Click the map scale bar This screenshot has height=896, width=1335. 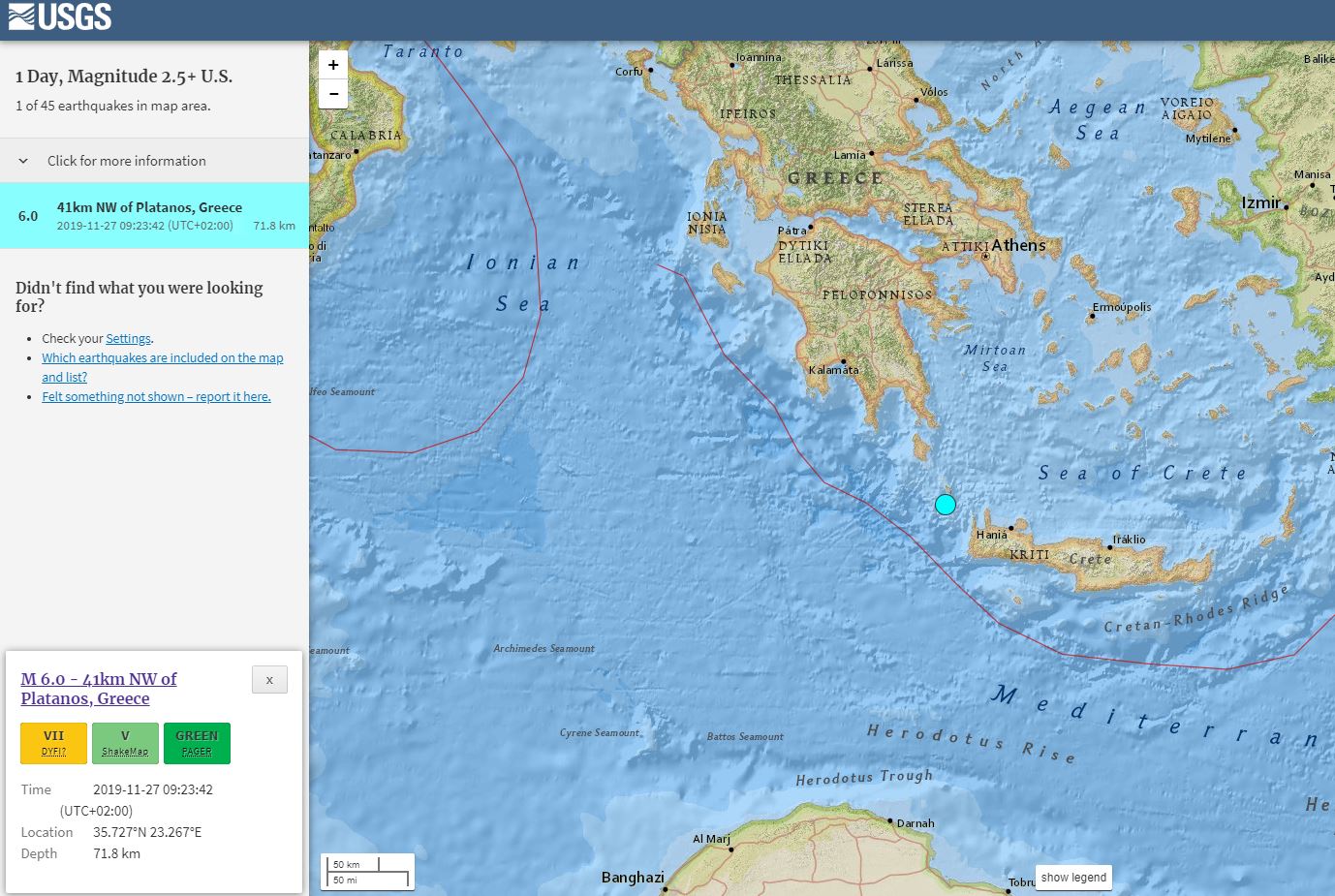(x=367, y=872)
